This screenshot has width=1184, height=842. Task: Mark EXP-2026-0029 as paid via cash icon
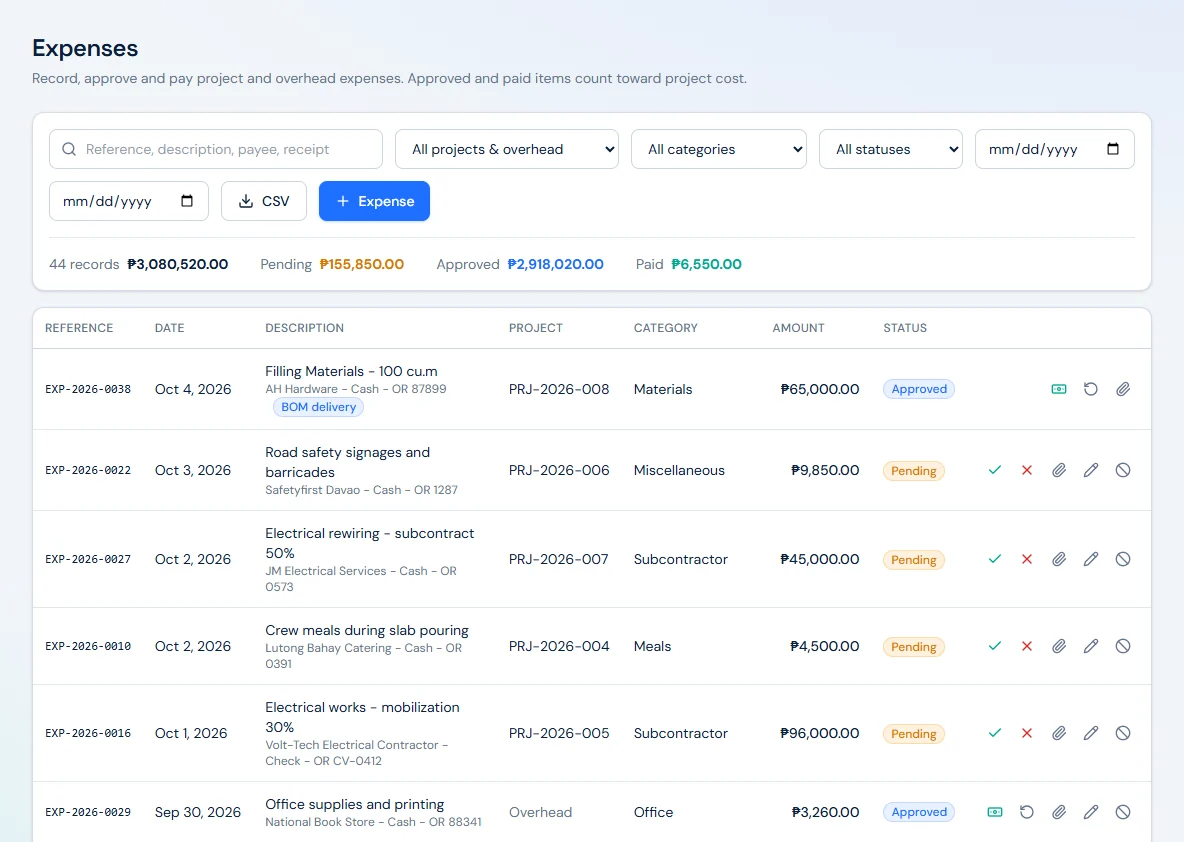tap(994, 812)
